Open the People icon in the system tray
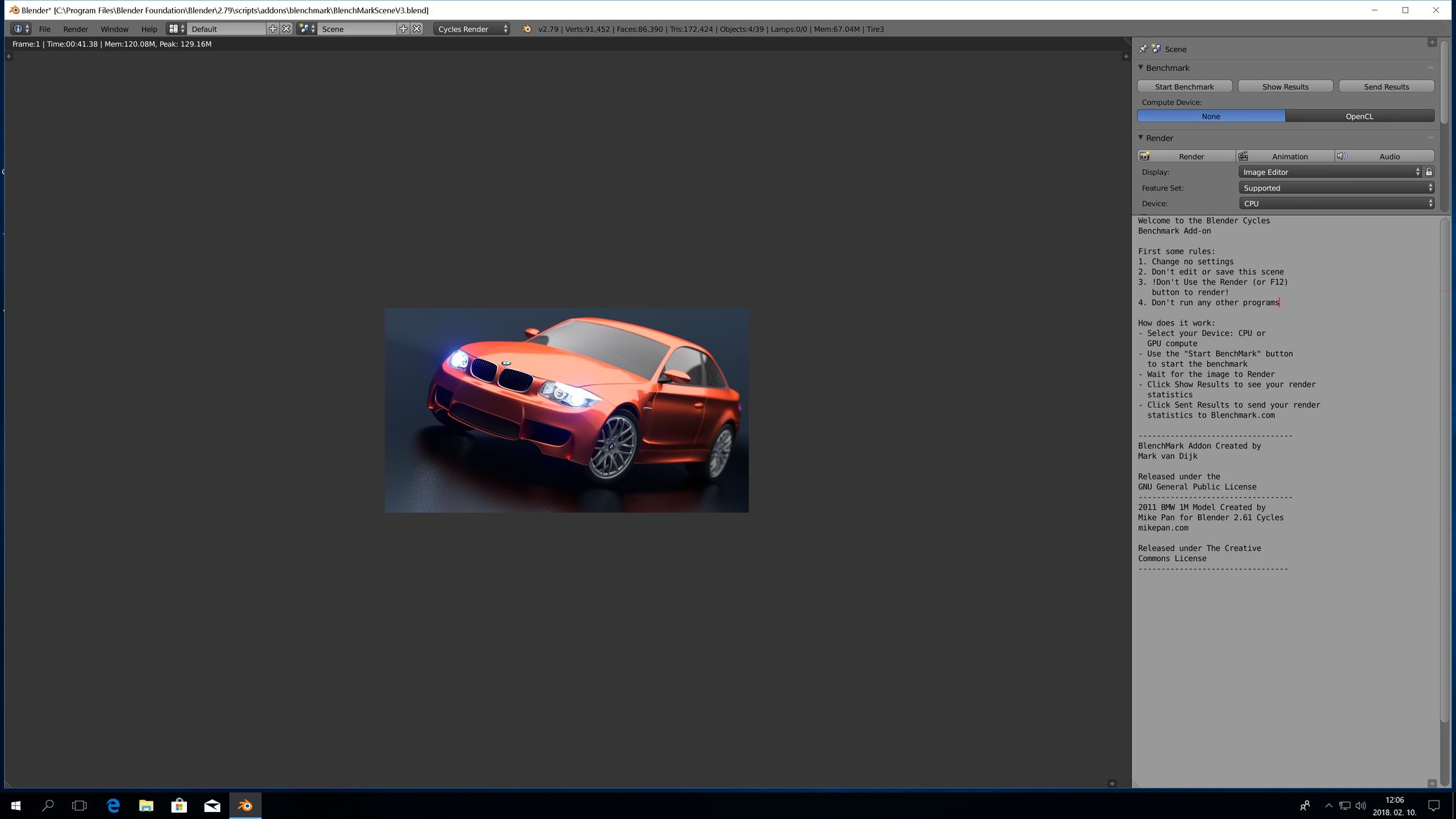This screenshot has width=1456, height=819. [1305, 806]
